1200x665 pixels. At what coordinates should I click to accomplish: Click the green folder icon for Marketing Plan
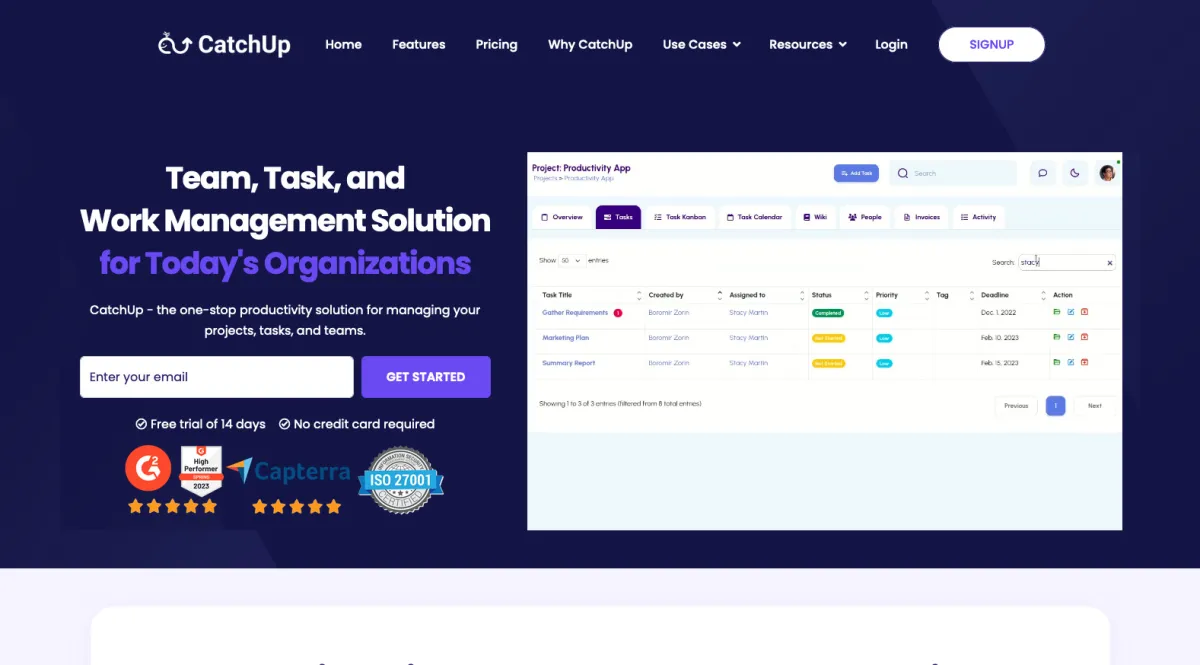pos(1057,337)
